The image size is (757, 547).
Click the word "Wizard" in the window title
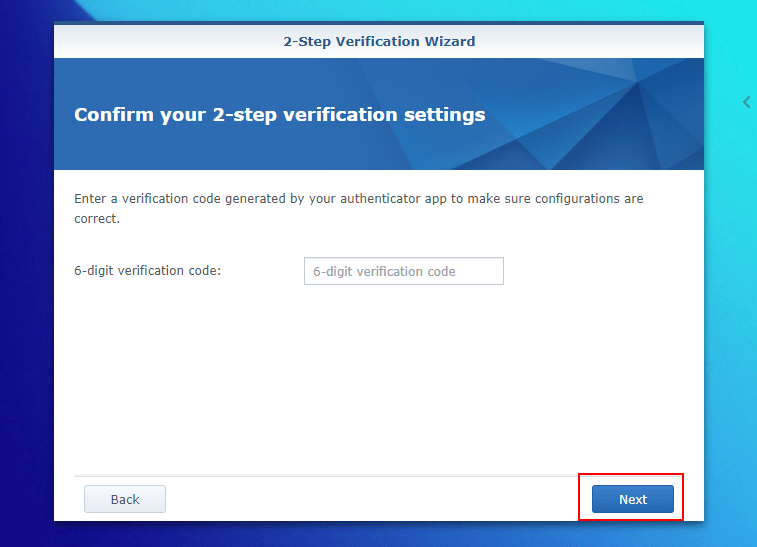point(450,42)
